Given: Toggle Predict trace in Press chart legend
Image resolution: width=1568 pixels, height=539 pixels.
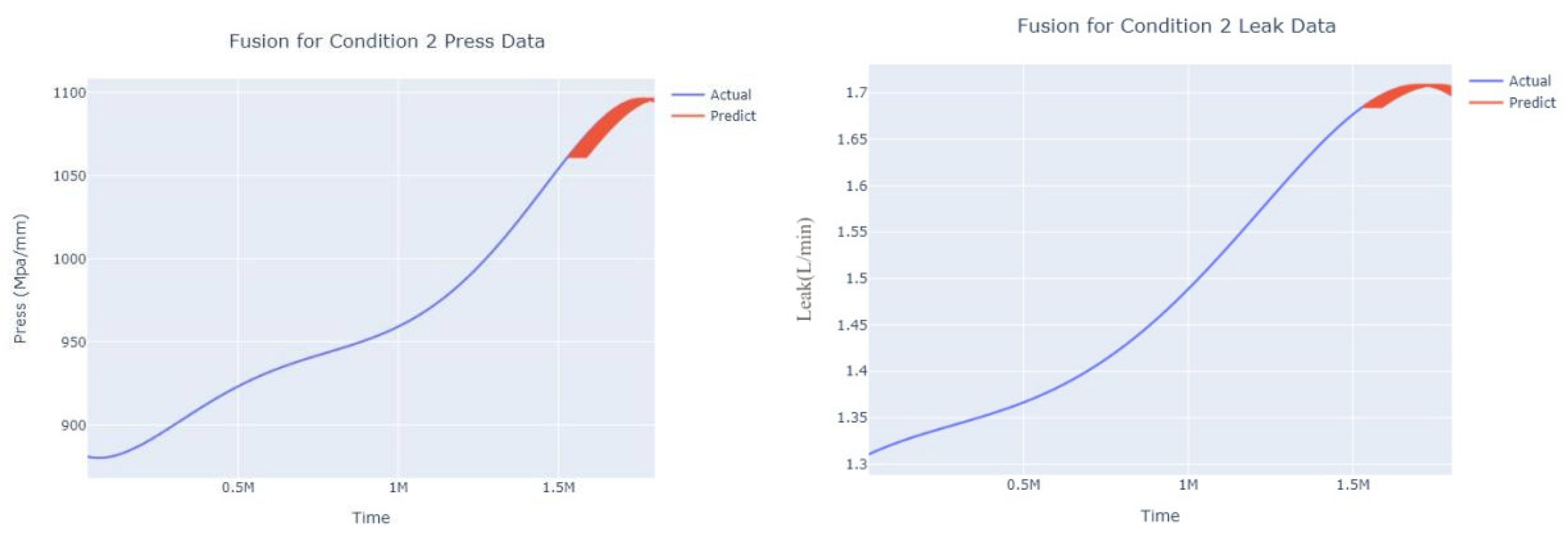Looking at the screenshot, I should tap(732, 115).
